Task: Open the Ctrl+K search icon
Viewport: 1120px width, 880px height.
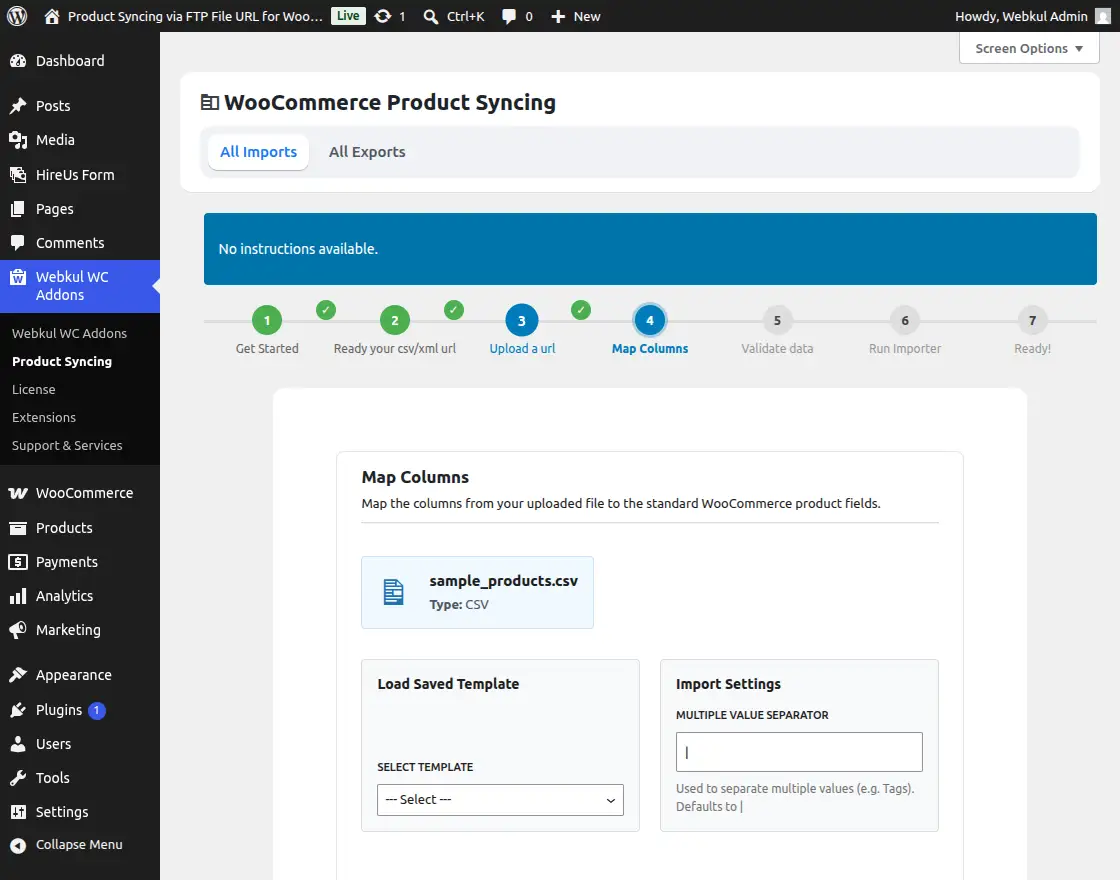Action: pyautogui.click(x=431, y=16)
